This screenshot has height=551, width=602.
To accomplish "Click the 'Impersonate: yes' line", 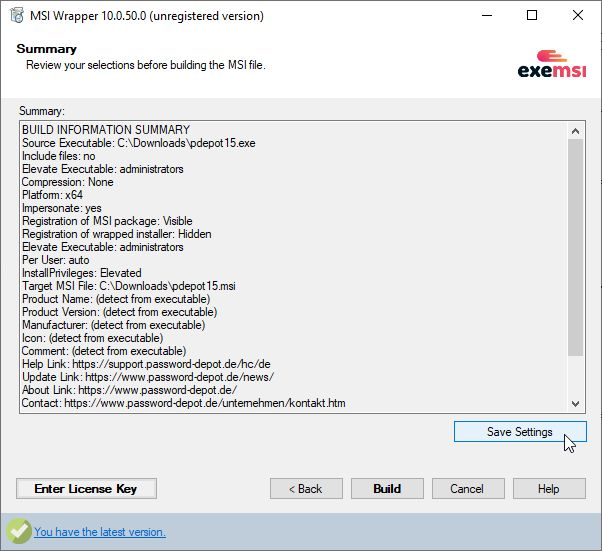I will click(62, 208).
